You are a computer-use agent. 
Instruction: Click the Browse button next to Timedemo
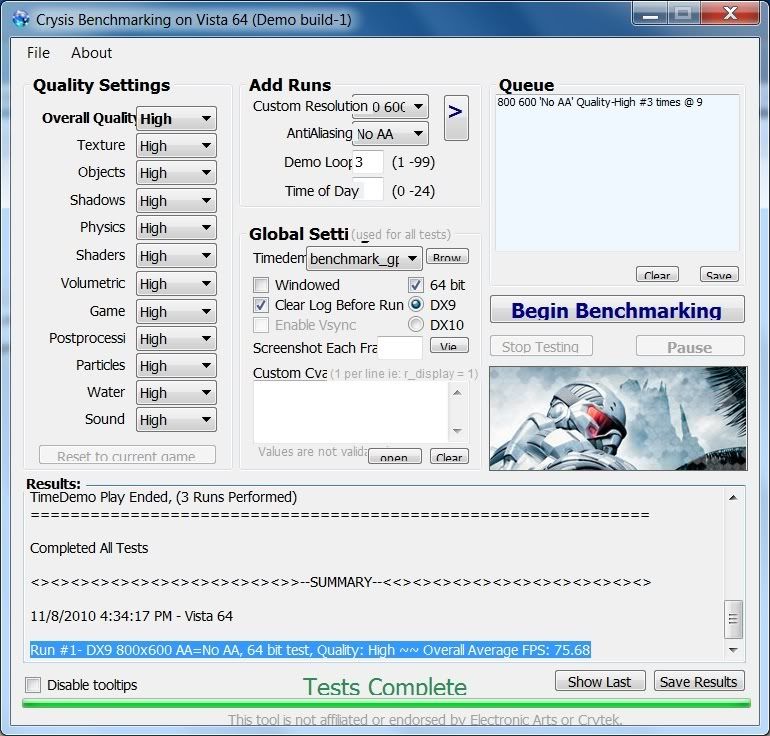447,256
